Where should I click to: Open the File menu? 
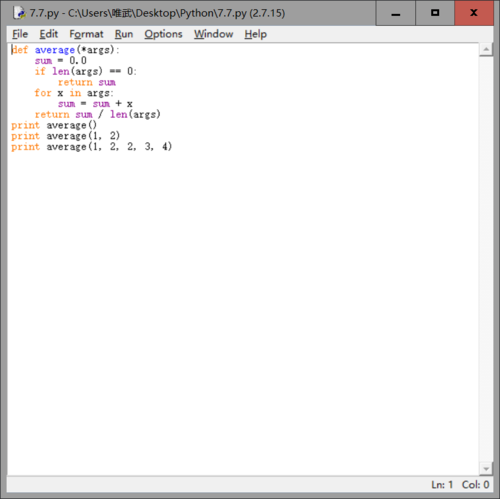point(20,34)
